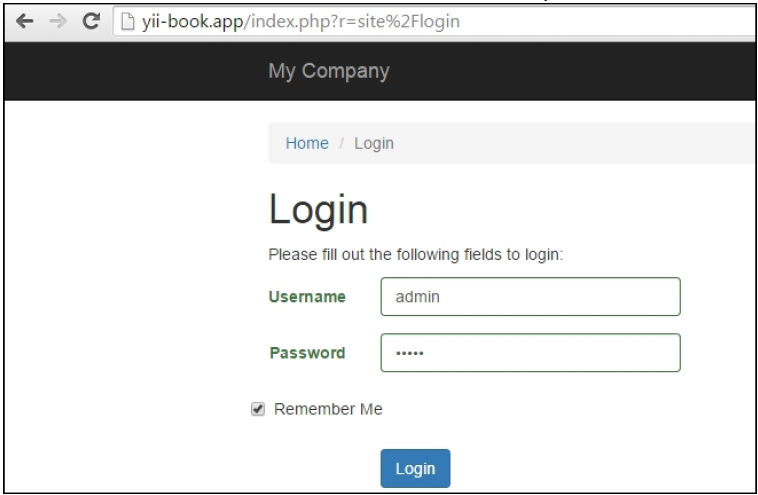Submit the form with the blue Login button
758x495 pixels.
click(415, 468)
